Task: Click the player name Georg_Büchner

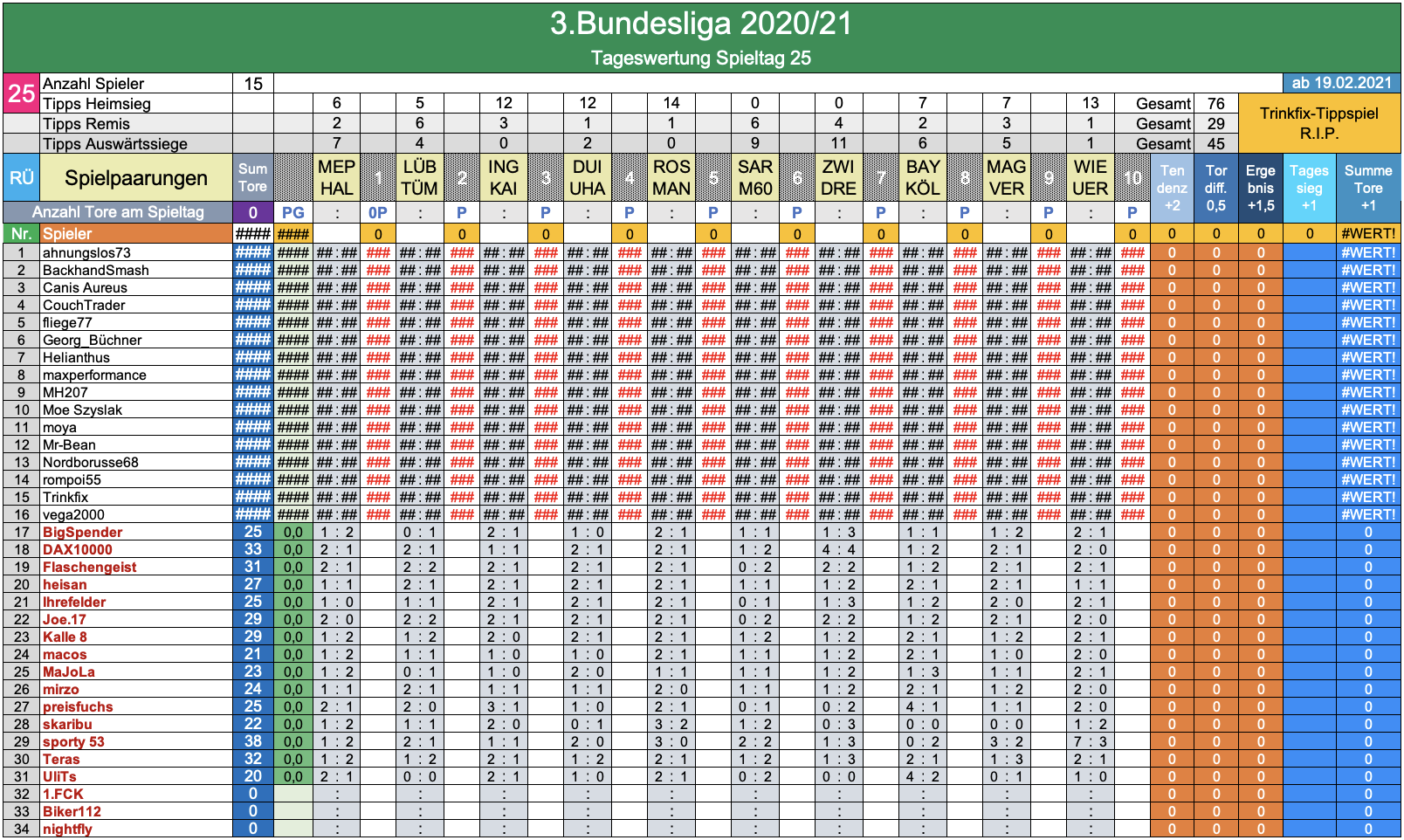Action: [92, 340]
